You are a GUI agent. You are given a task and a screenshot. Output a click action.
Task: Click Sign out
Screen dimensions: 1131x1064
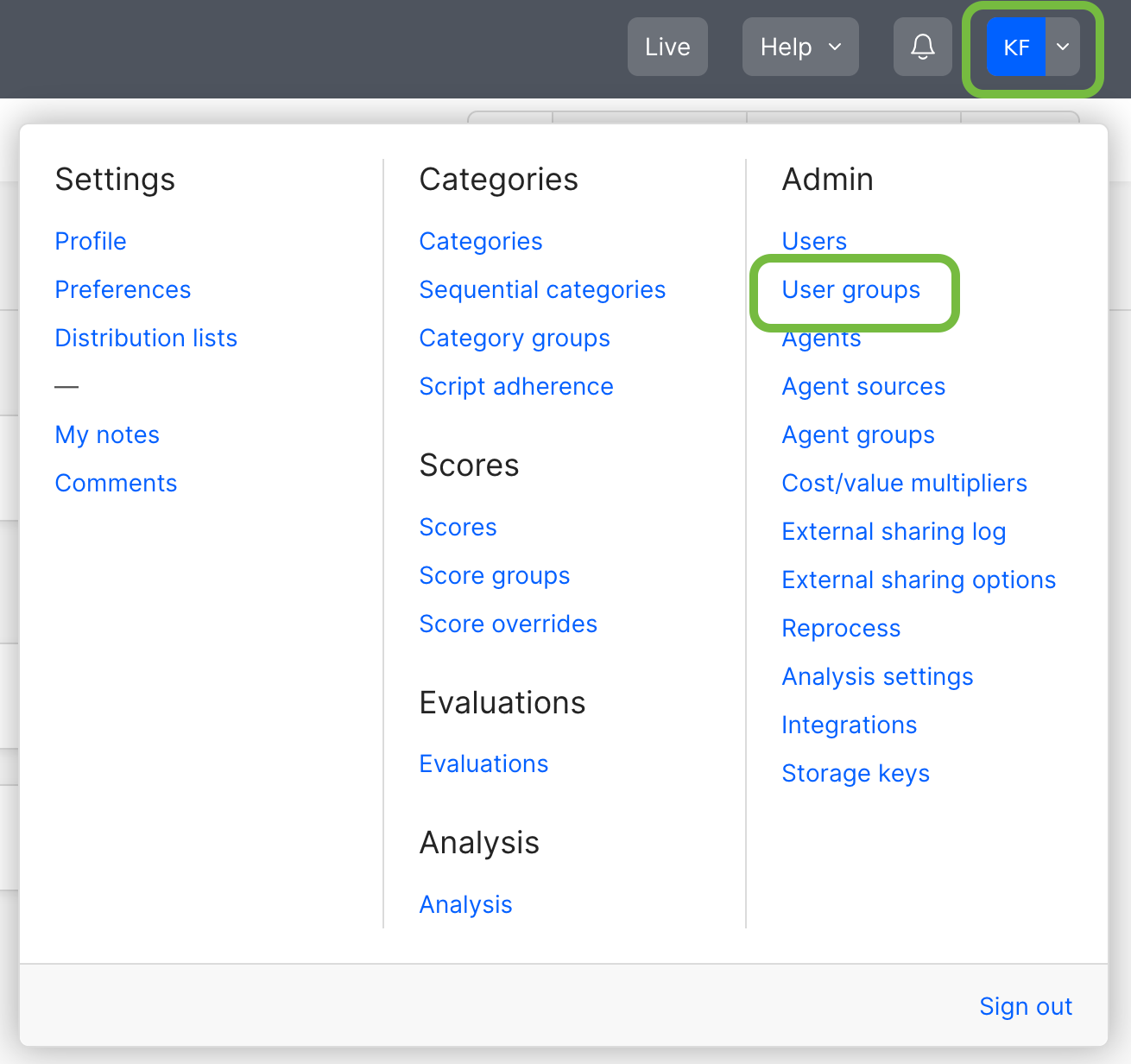1025,1006
